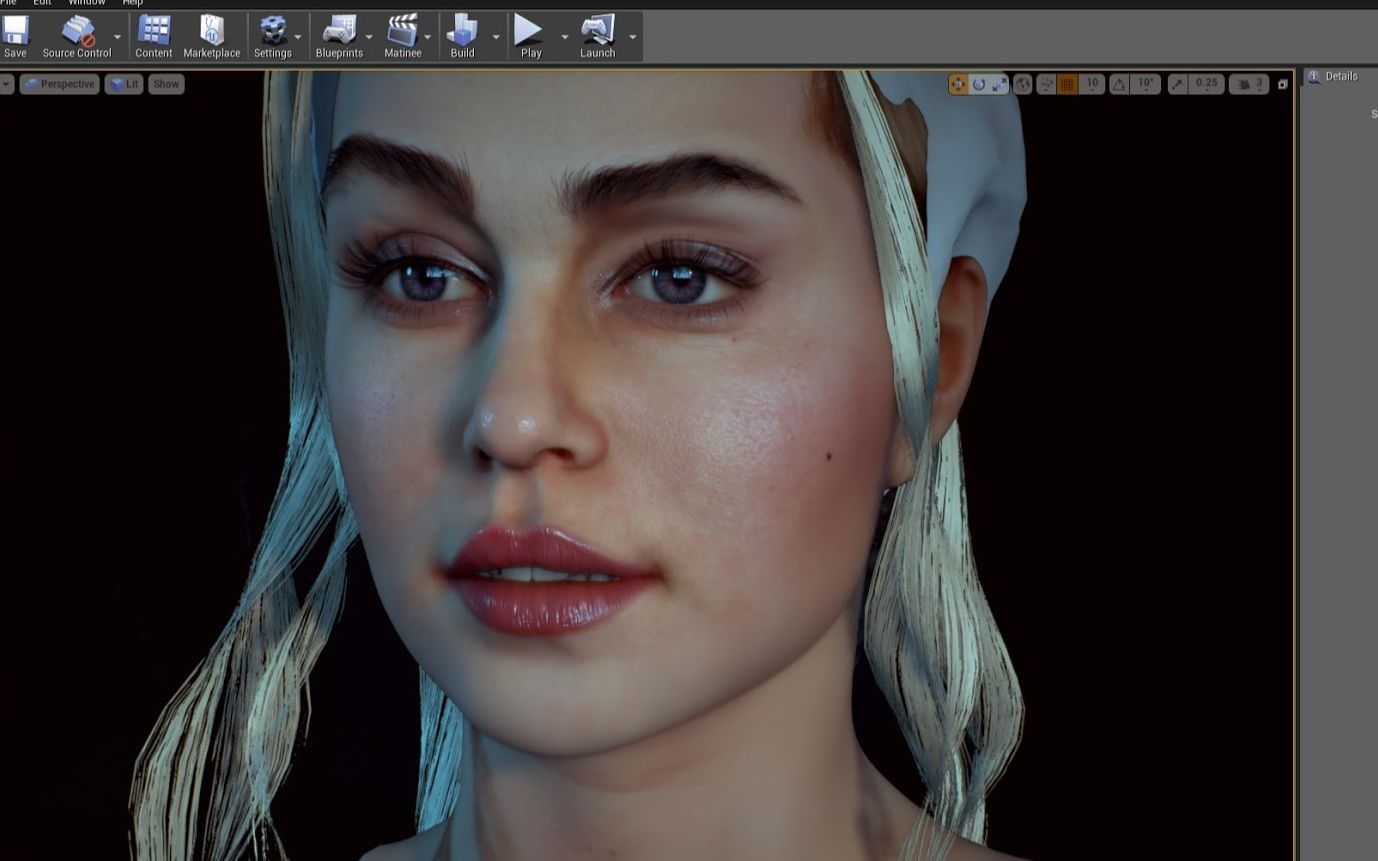The height and width of the screenshot is (861, 1378).
Task: Click the Launch icon
Action: [x=597, y=37]
